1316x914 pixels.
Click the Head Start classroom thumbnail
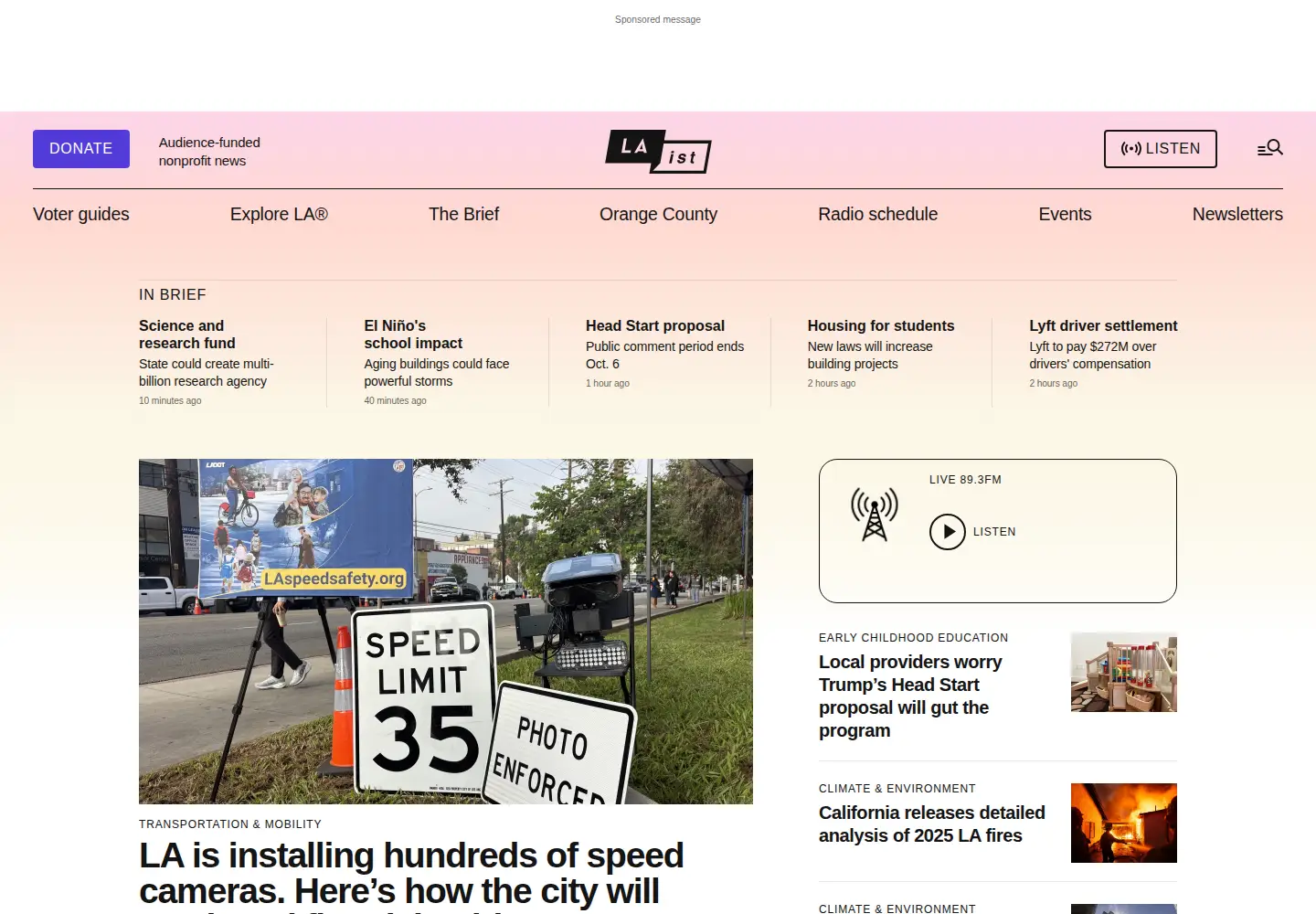tap(1124, 672)
